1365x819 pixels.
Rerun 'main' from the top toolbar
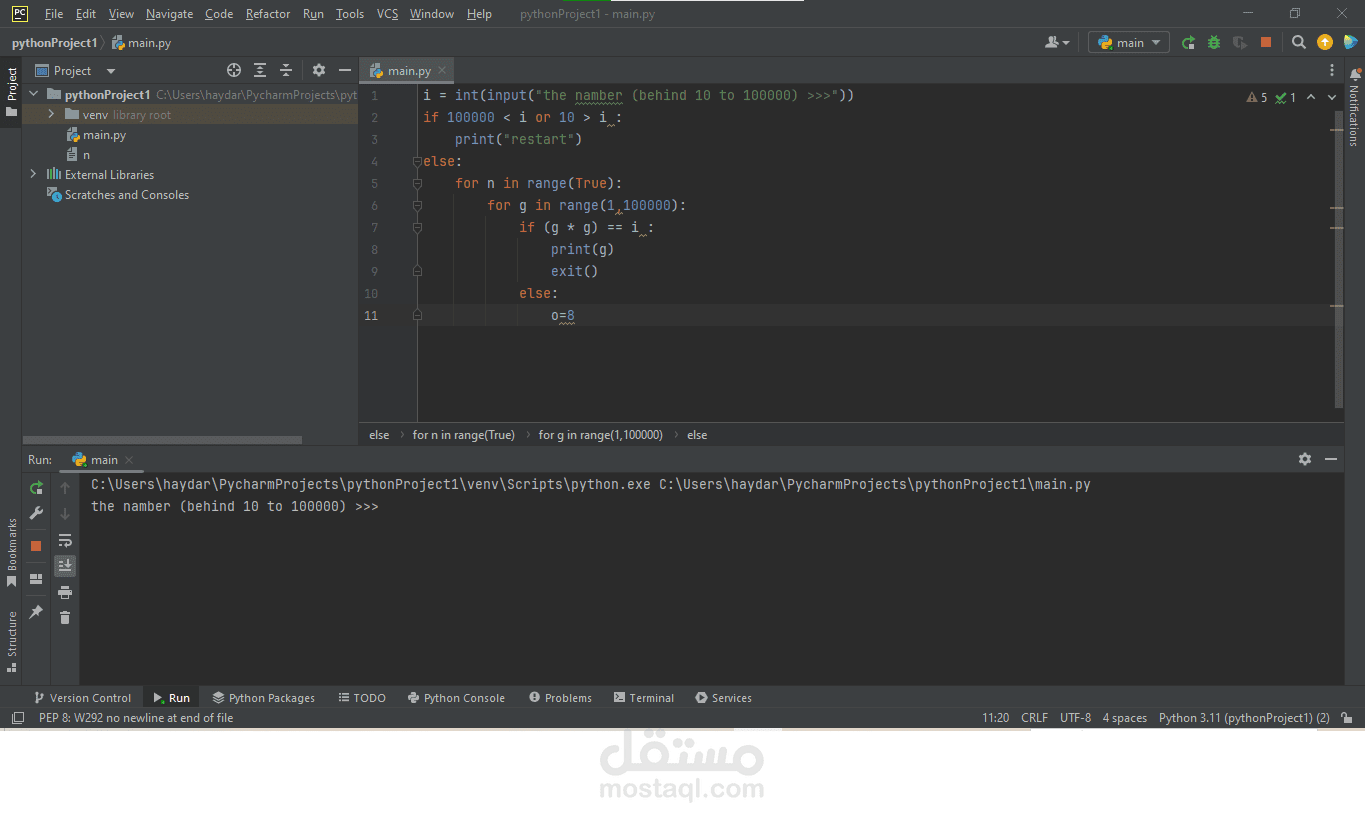click(1188, 43)
